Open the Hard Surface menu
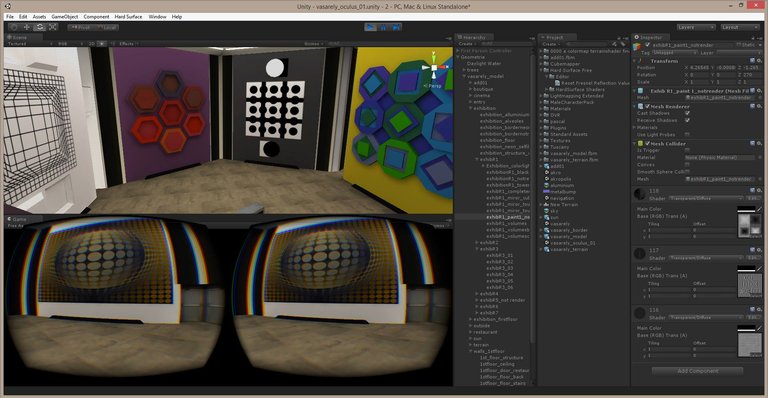 point(128,17)
